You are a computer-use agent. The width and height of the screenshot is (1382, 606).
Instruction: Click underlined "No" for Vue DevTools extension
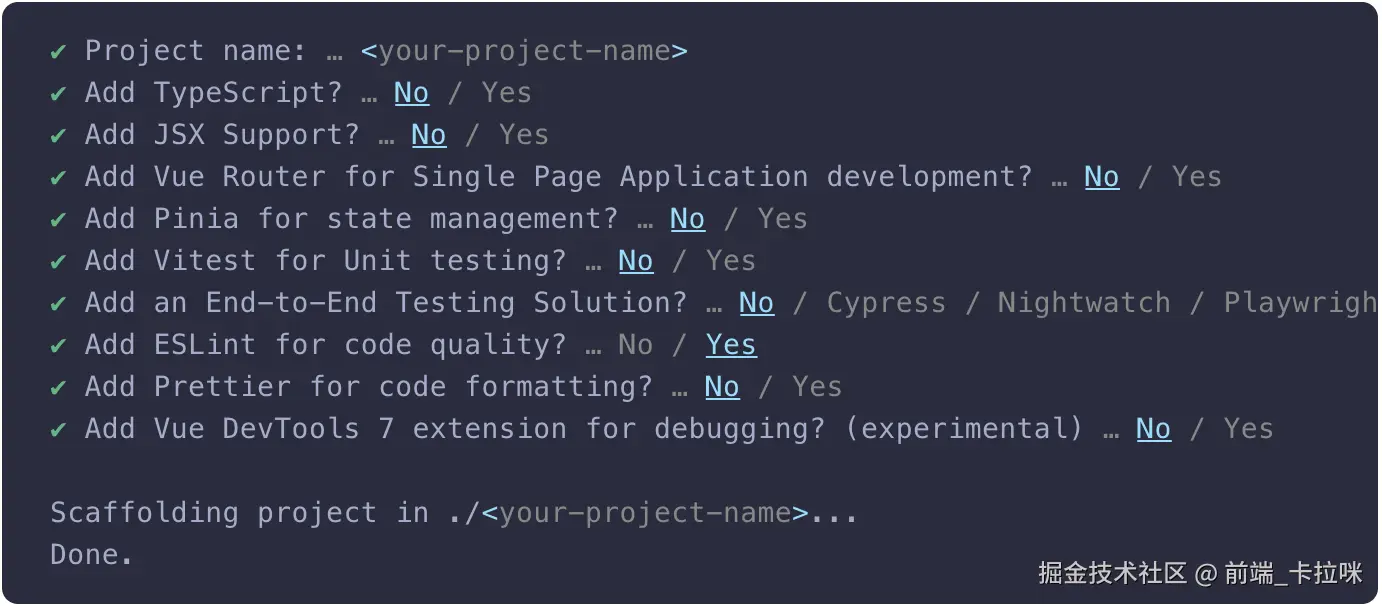[x=1153, y=429]
